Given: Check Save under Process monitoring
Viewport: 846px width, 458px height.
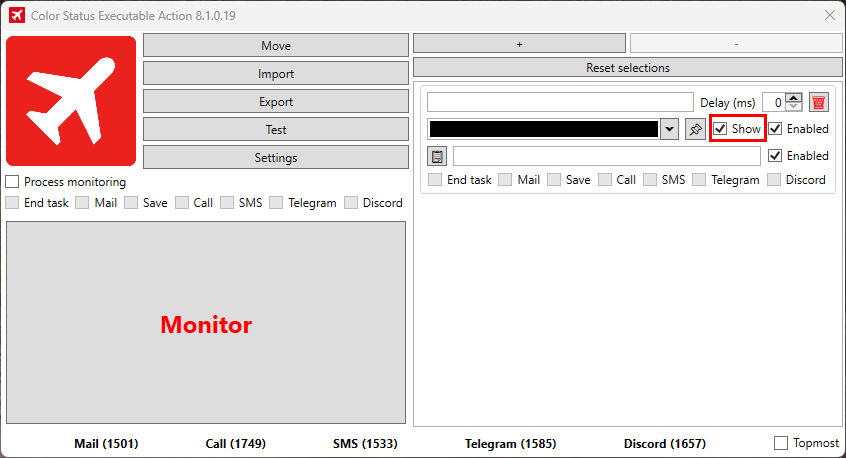Looking at the screenshot, I should (x=131, y=203).
